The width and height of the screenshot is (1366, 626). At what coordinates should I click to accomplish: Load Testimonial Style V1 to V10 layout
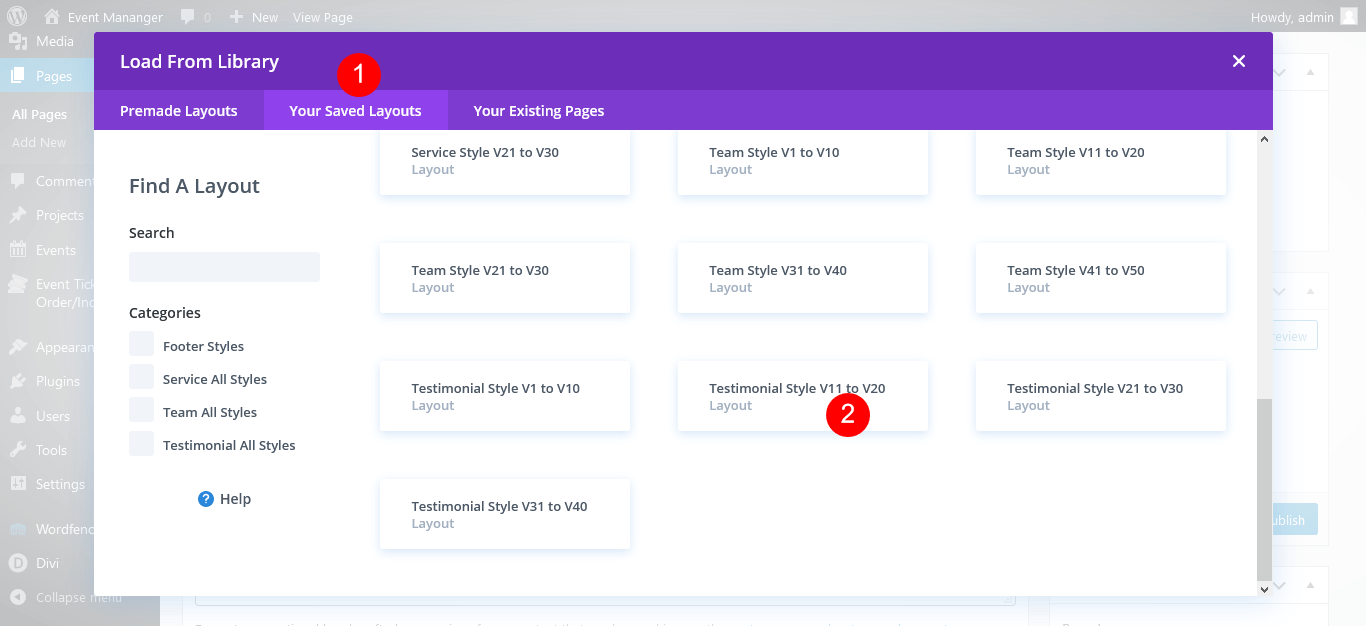pyautogui.click(x=505, y=396)
